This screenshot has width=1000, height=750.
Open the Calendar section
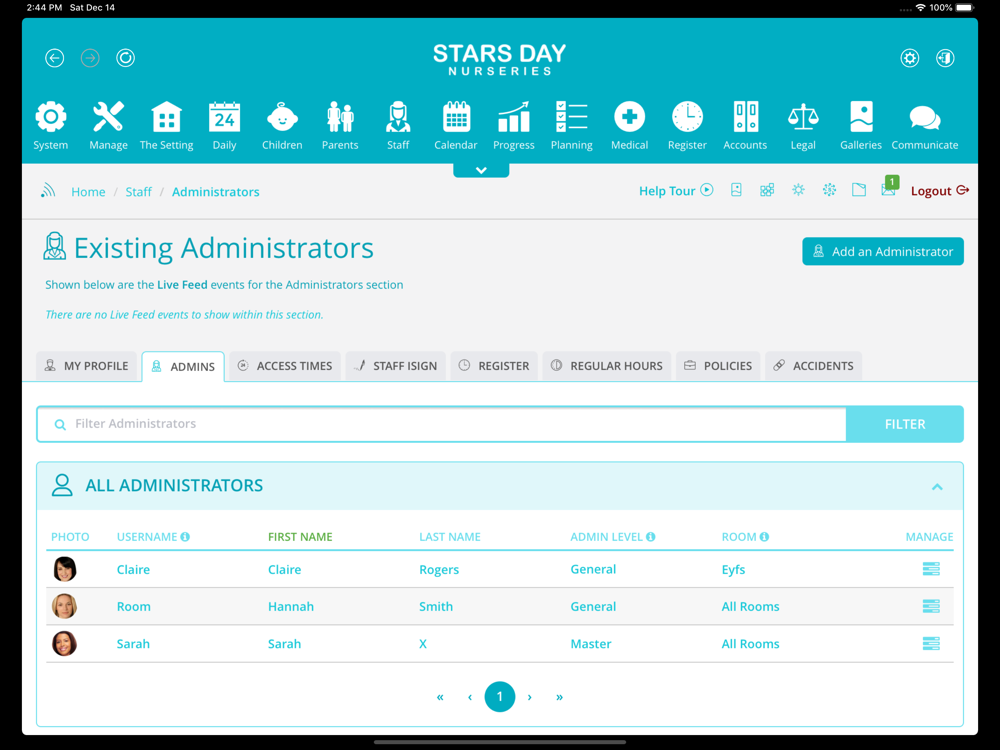pos(456,126)
